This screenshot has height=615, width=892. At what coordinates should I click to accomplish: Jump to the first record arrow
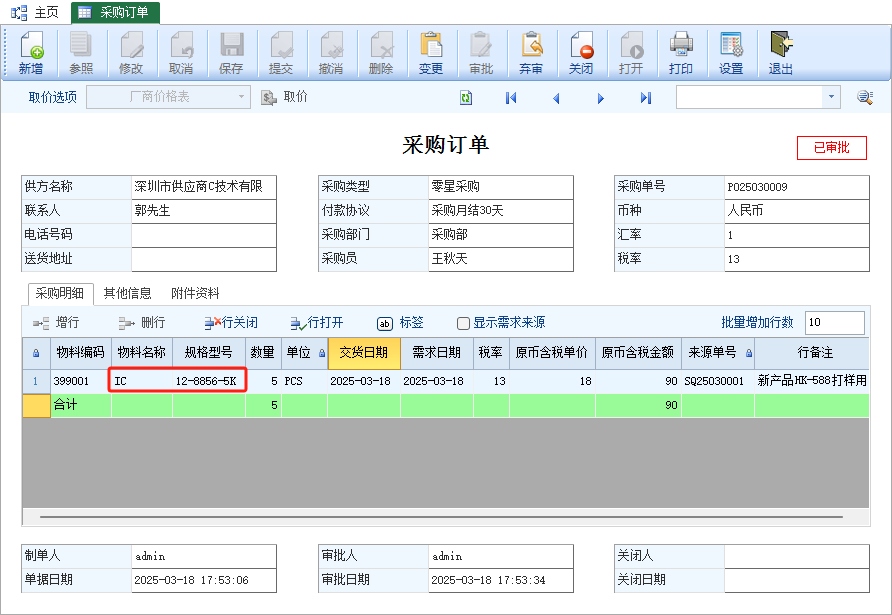[511, 98]
